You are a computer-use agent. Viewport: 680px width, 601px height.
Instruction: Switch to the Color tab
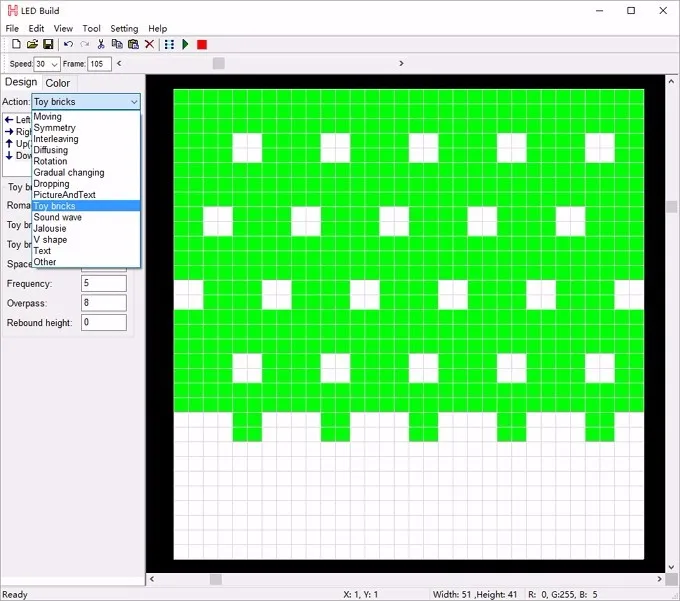tap(58, 83)
